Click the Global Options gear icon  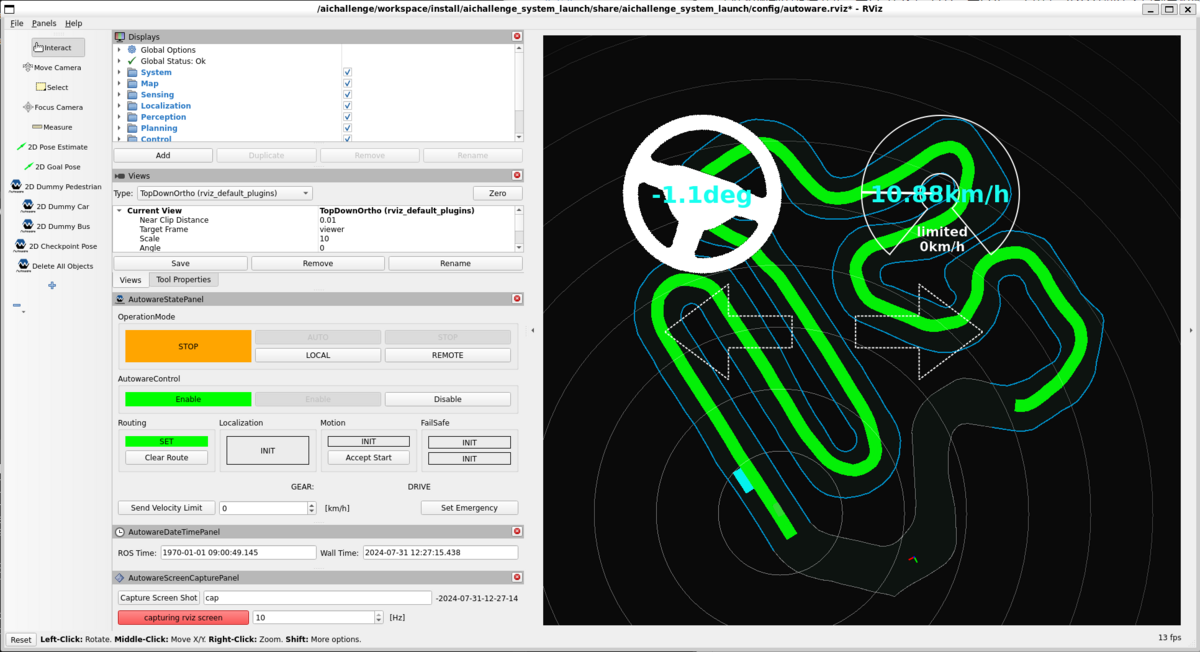[132, 49]
